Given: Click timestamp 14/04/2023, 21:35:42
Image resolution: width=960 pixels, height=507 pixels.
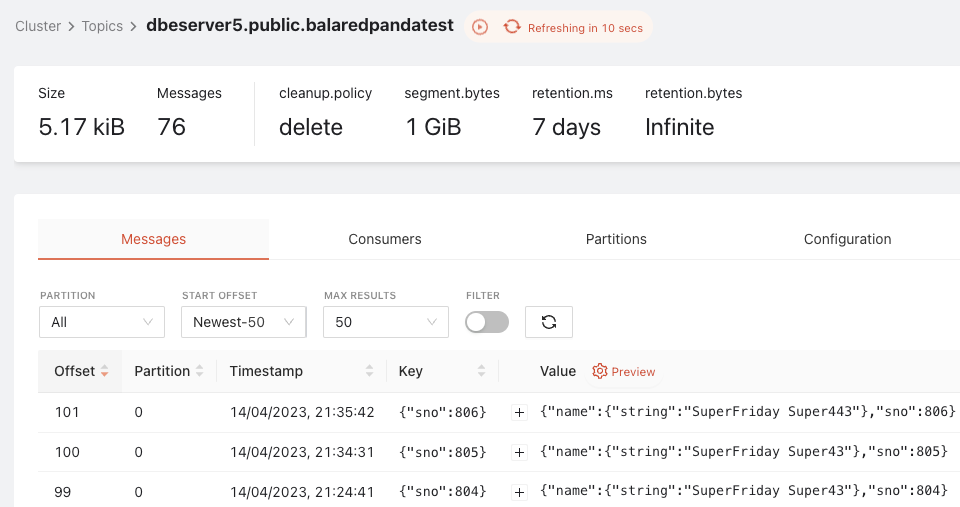Looking at the screenshot, I should 302,412.
